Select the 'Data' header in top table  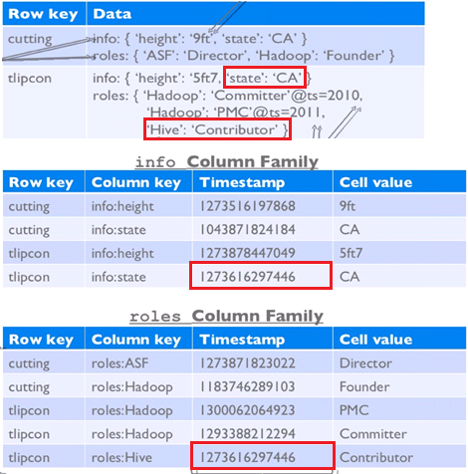pos(112,14)
